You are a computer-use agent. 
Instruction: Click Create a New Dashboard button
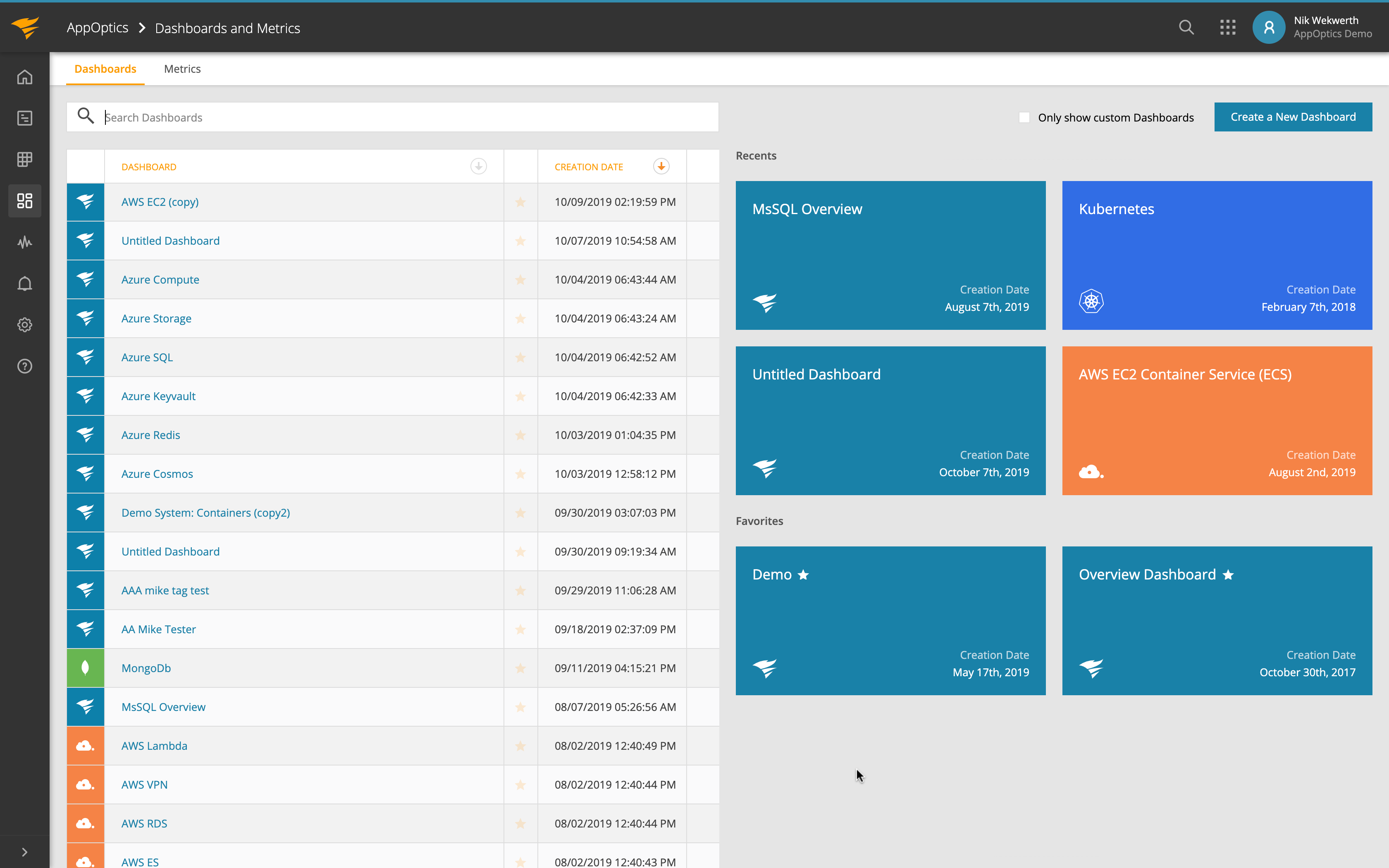1293,117
